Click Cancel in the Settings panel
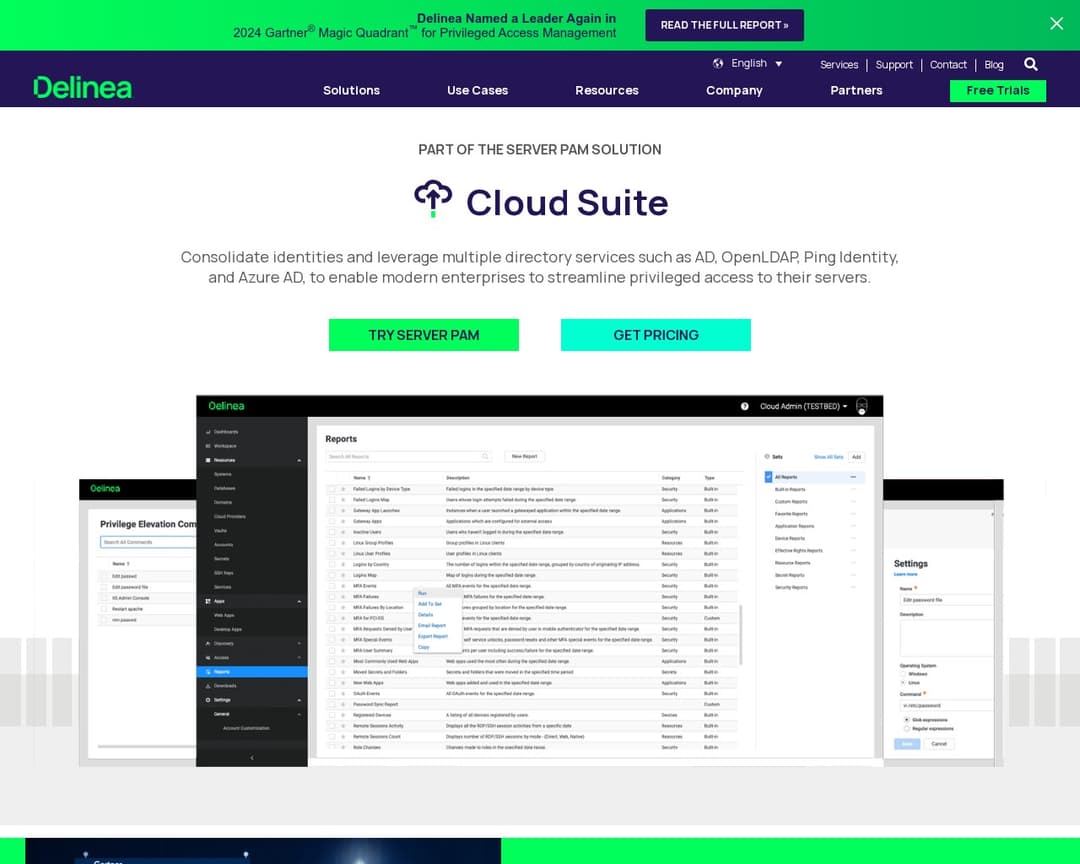The height and width of the screenshot is (864, 1080). 939,744
